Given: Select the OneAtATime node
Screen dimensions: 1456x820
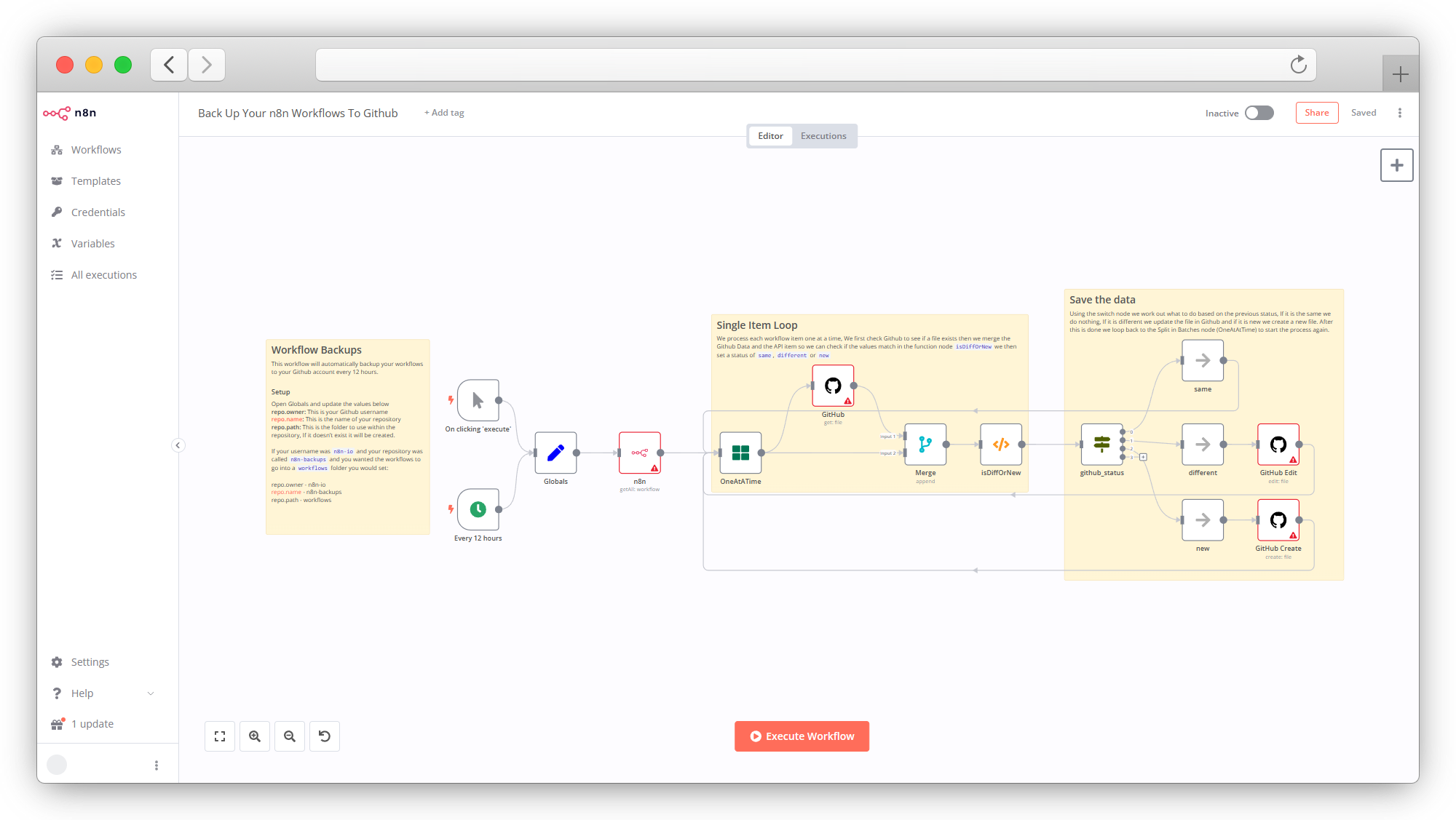Looking at the screenshot, I should point(740,453).
